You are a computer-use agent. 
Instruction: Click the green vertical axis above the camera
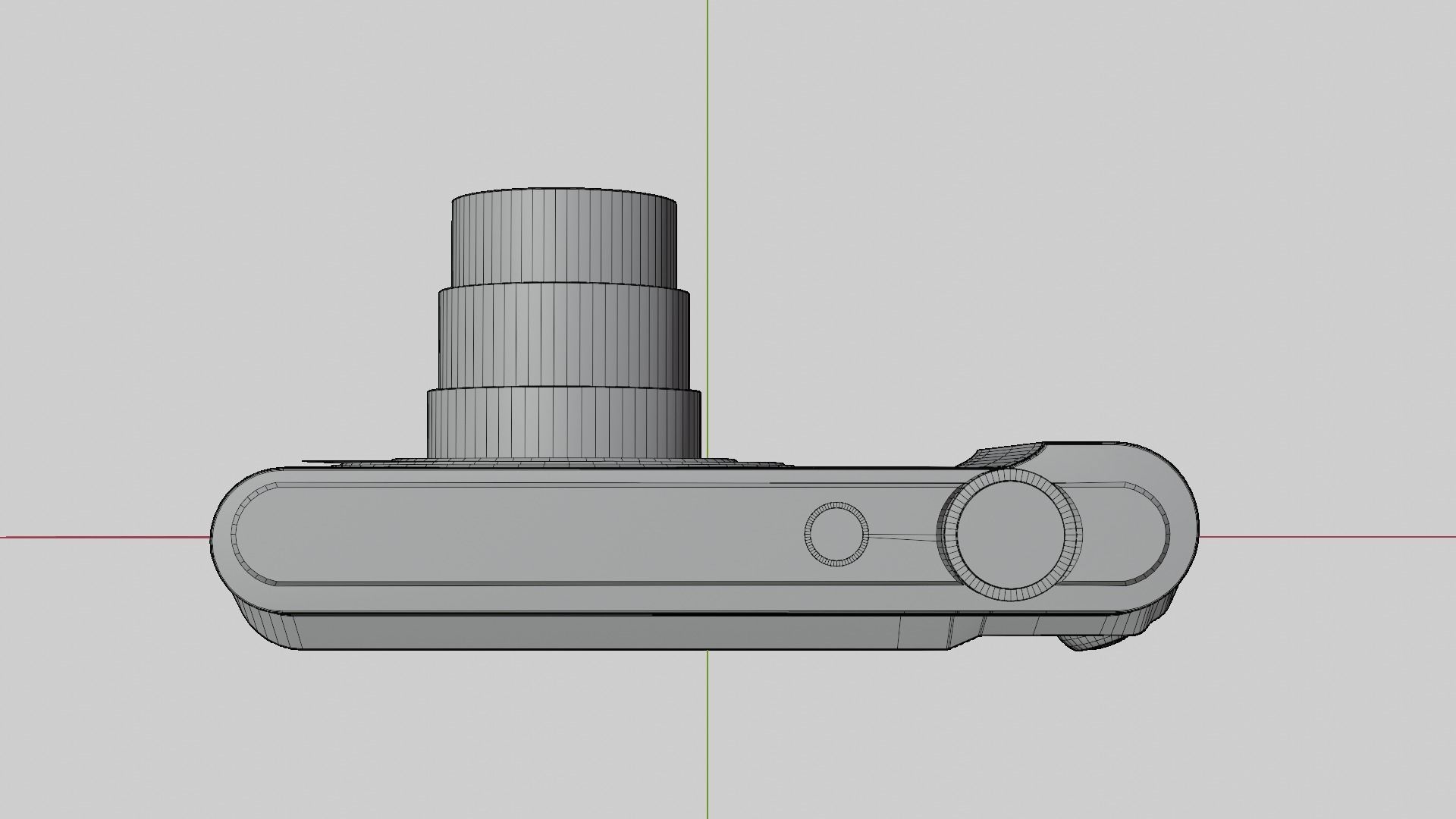pos(708,91)
